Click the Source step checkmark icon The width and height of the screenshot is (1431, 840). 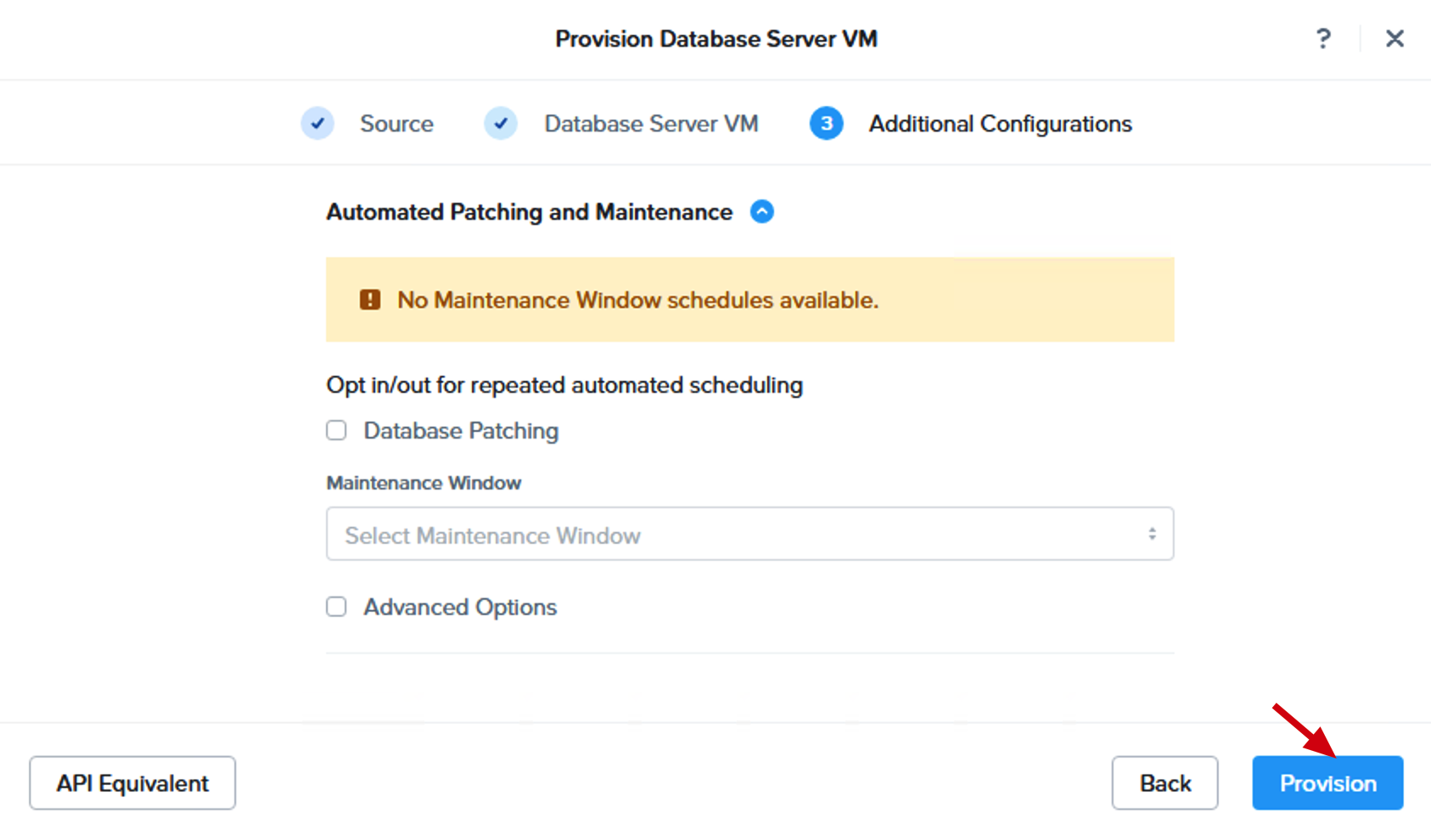[x=317, y=124]
